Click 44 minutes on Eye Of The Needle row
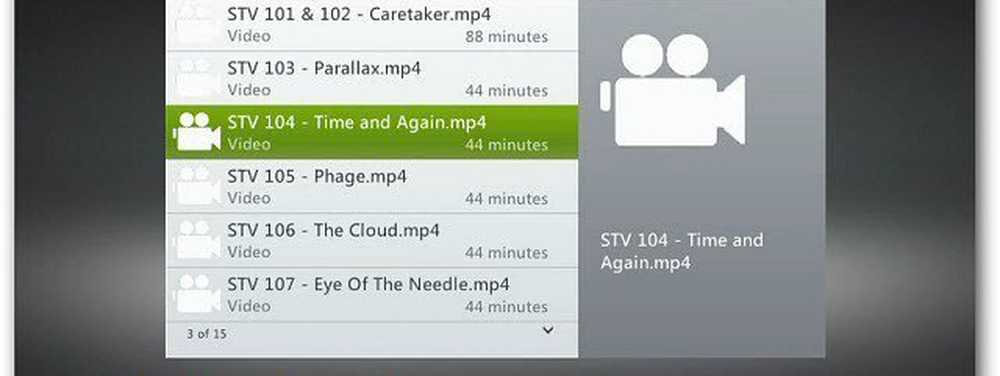The height and width of the screenshot is (376, 1000). coord(506,307)
